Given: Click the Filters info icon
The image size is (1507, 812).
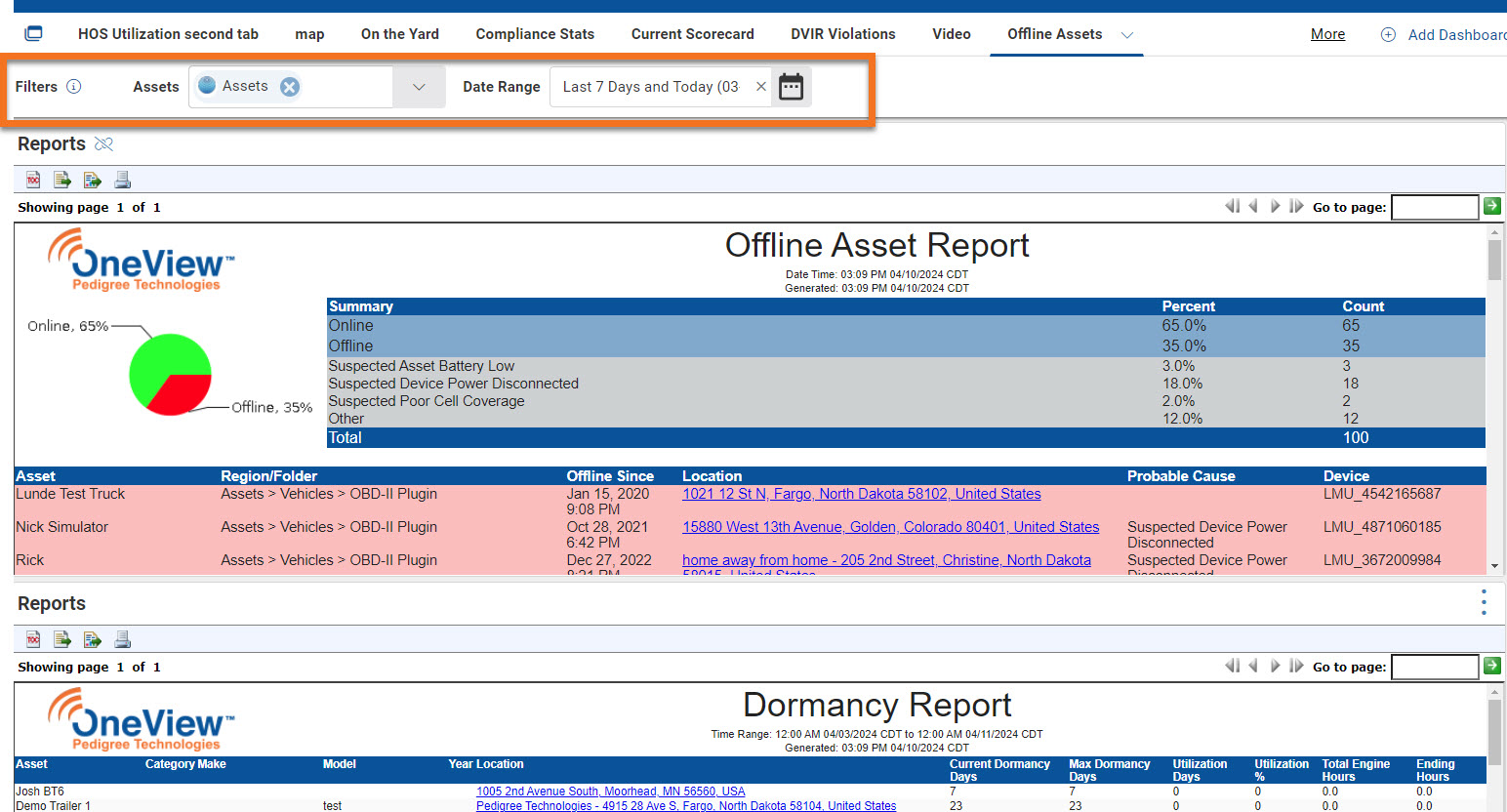Looking at the screenshot, I should [x=73, y=86].
